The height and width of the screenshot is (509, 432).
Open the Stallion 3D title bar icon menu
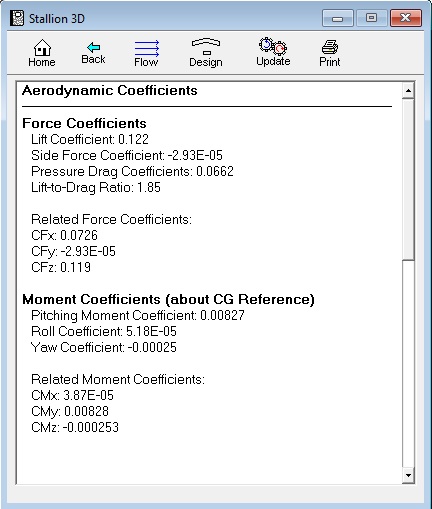17,18
